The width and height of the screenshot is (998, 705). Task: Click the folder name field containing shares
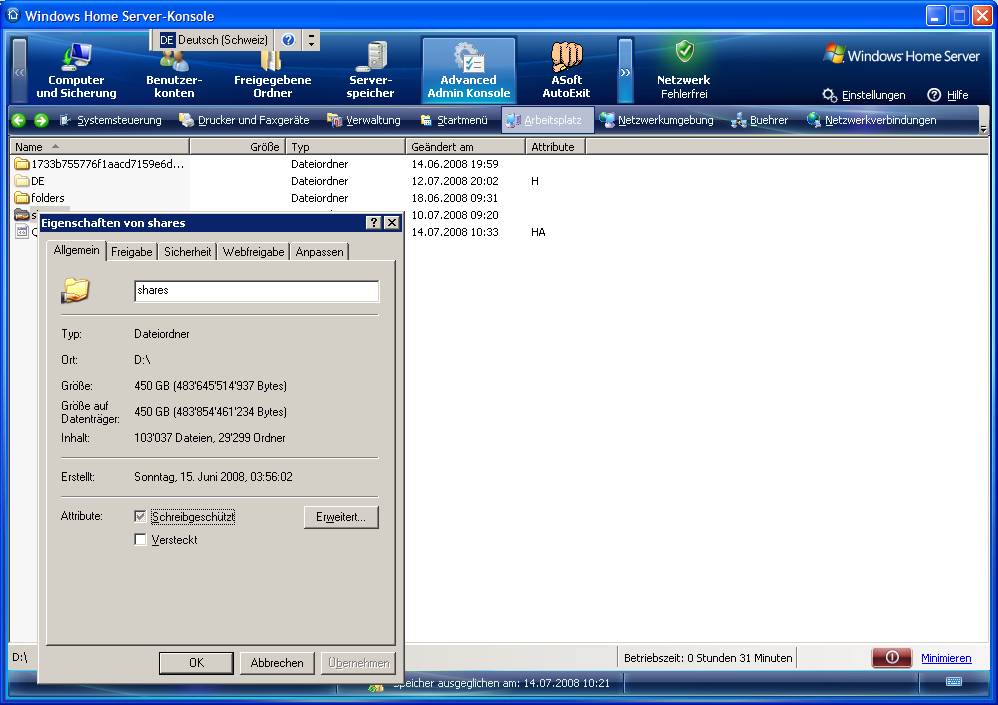pyautogui.click(x=257, y=291)
